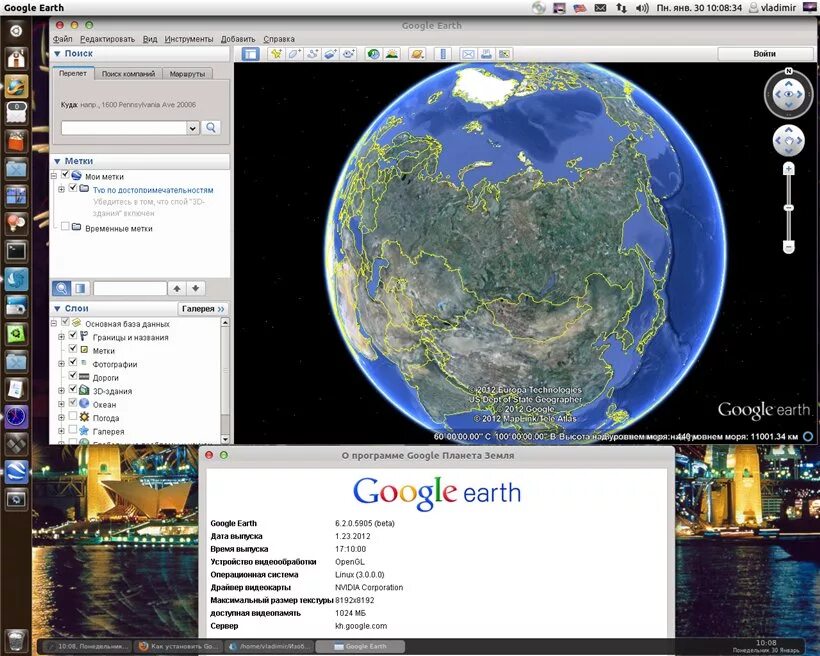Collapse the Мои метки tree node
The height and width of the screenshot is (656, 820).
point(54,176)
